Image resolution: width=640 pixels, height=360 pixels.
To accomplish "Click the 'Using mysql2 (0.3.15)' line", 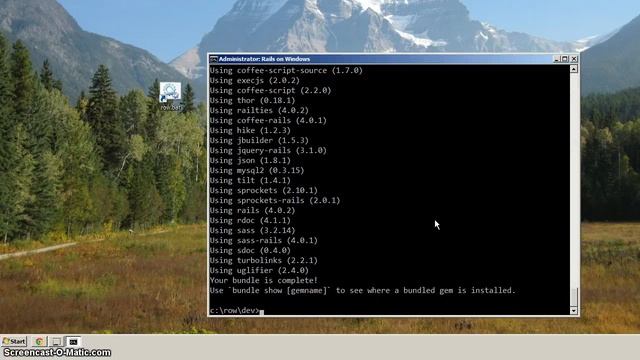I will pos(257,171).
